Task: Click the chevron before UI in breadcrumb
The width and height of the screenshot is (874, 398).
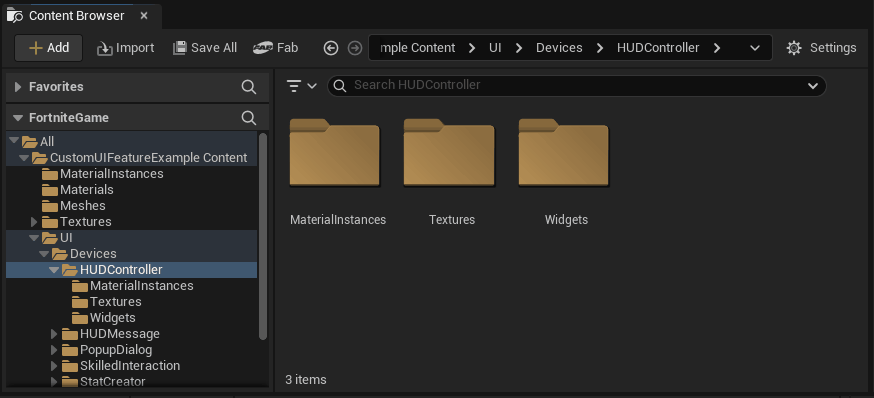Action: (x=472, y=48)
